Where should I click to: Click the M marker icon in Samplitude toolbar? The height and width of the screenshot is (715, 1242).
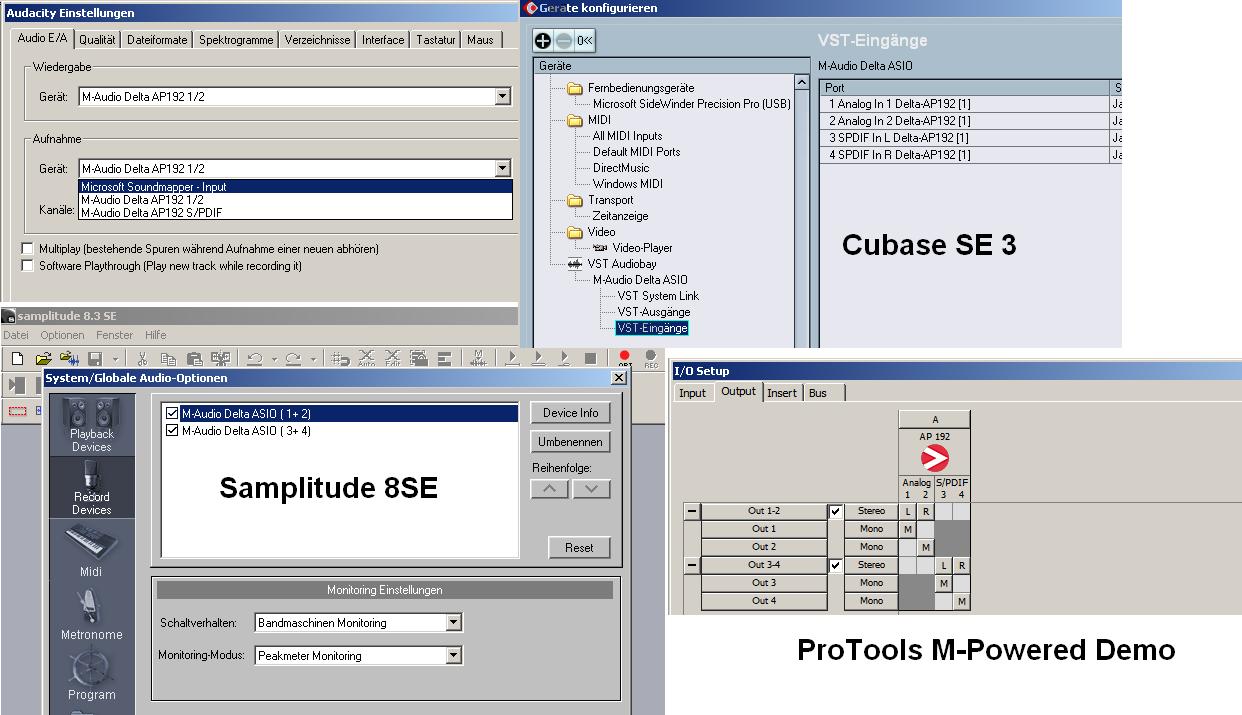[478, 359]
